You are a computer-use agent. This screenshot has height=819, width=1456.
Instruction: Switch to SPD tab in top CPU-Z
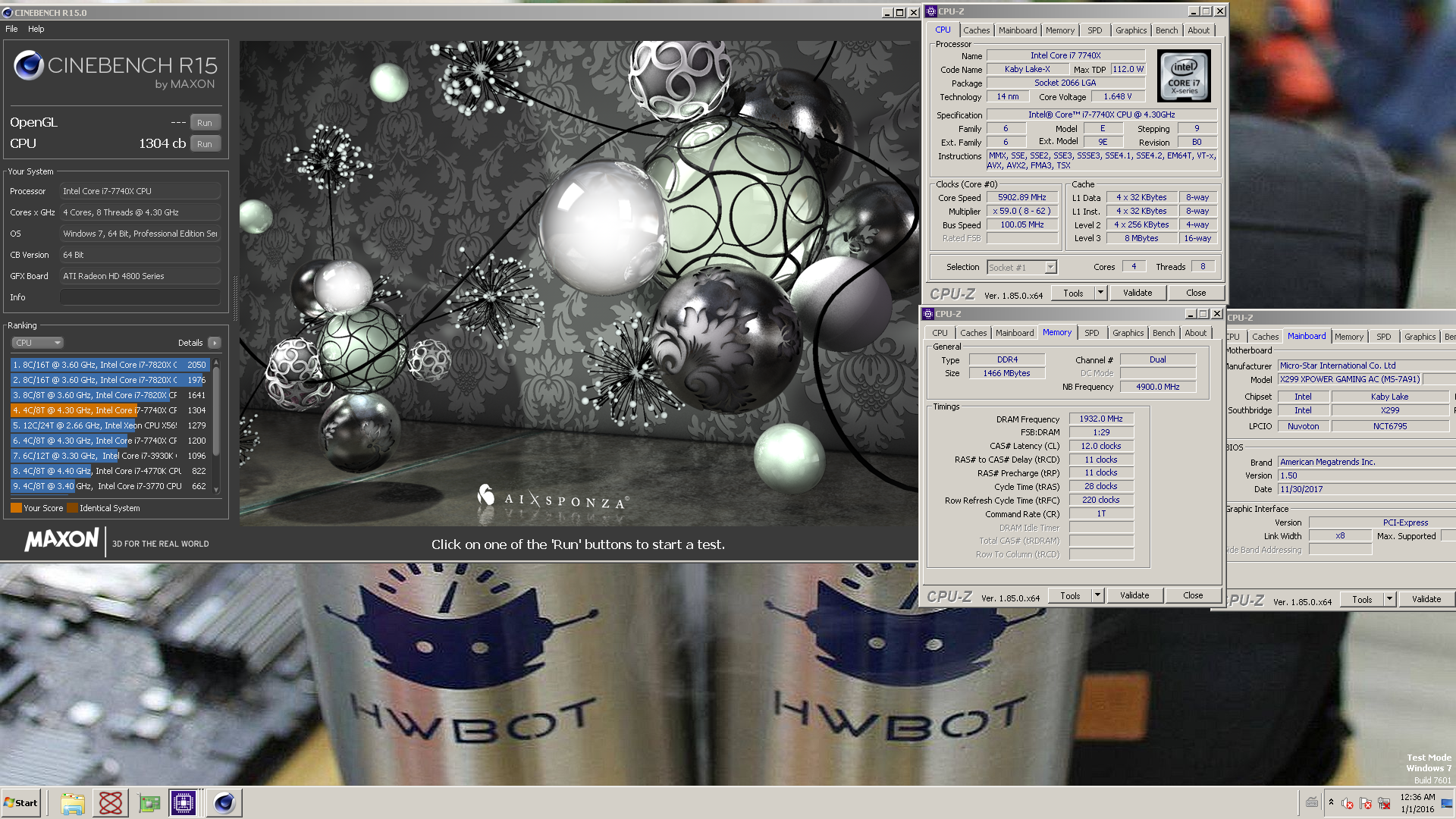pyautogui.click(x=1094, y=30)
